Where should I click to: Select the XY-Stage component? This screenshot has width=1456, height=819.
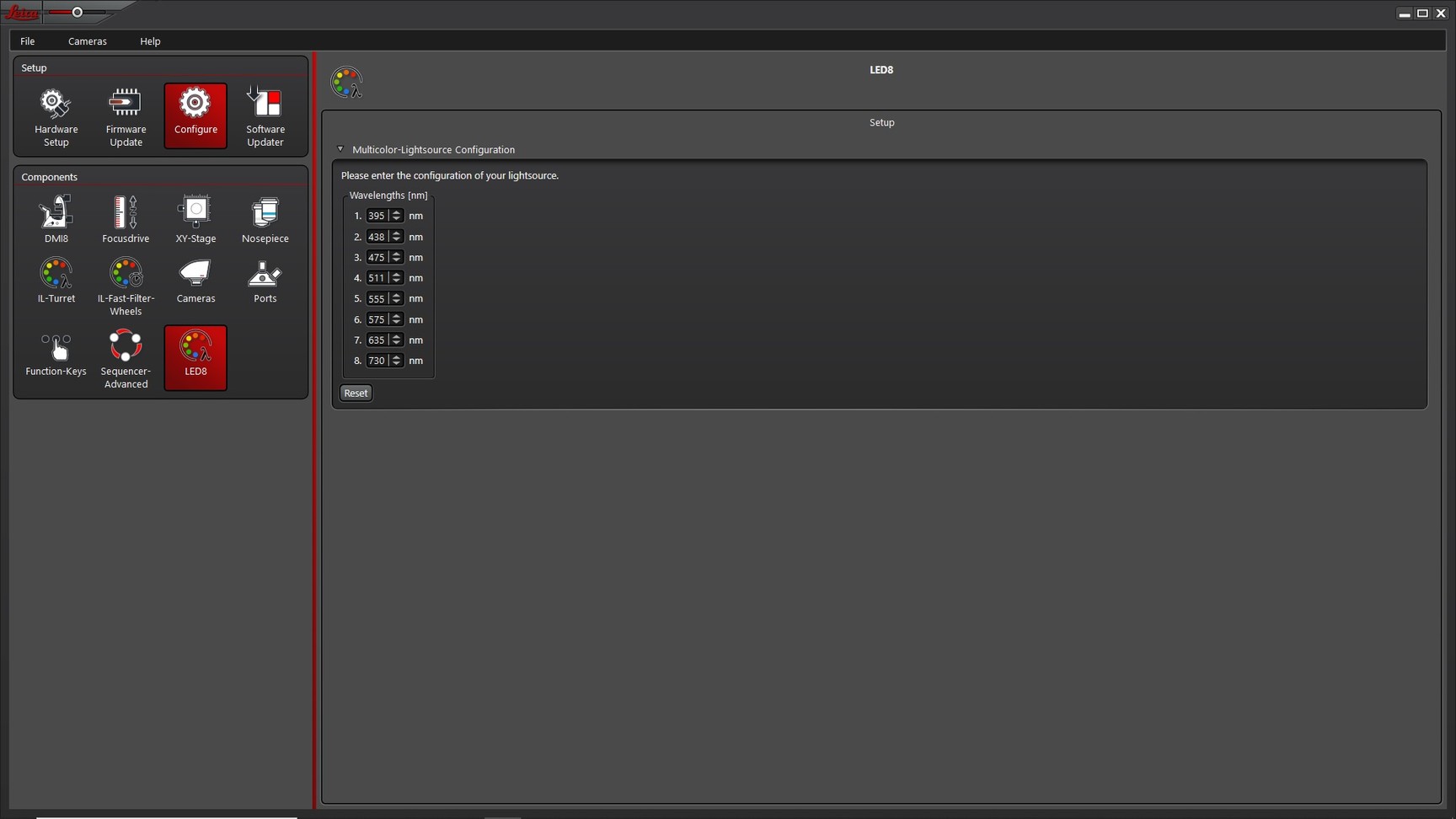[195, 219]
